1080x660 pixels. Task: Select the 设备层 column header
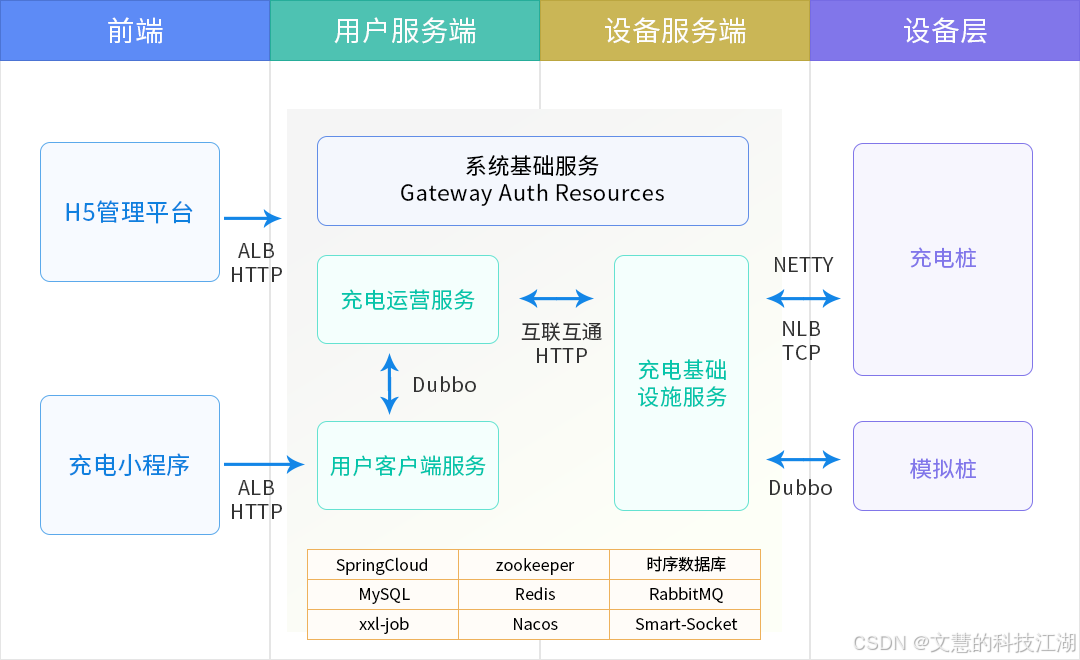(945, 30)
